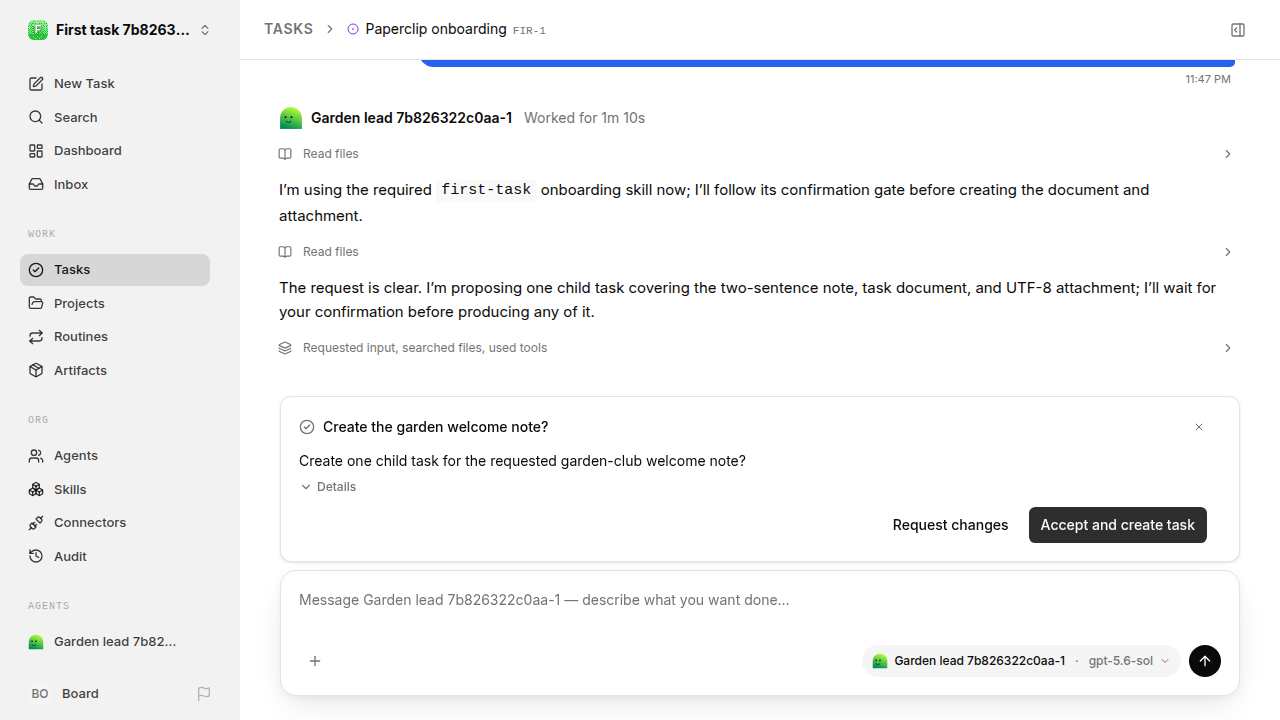Click the Artifacts cube icon
This screenshot has height=720, width=1280.
[x=36, y=370]
